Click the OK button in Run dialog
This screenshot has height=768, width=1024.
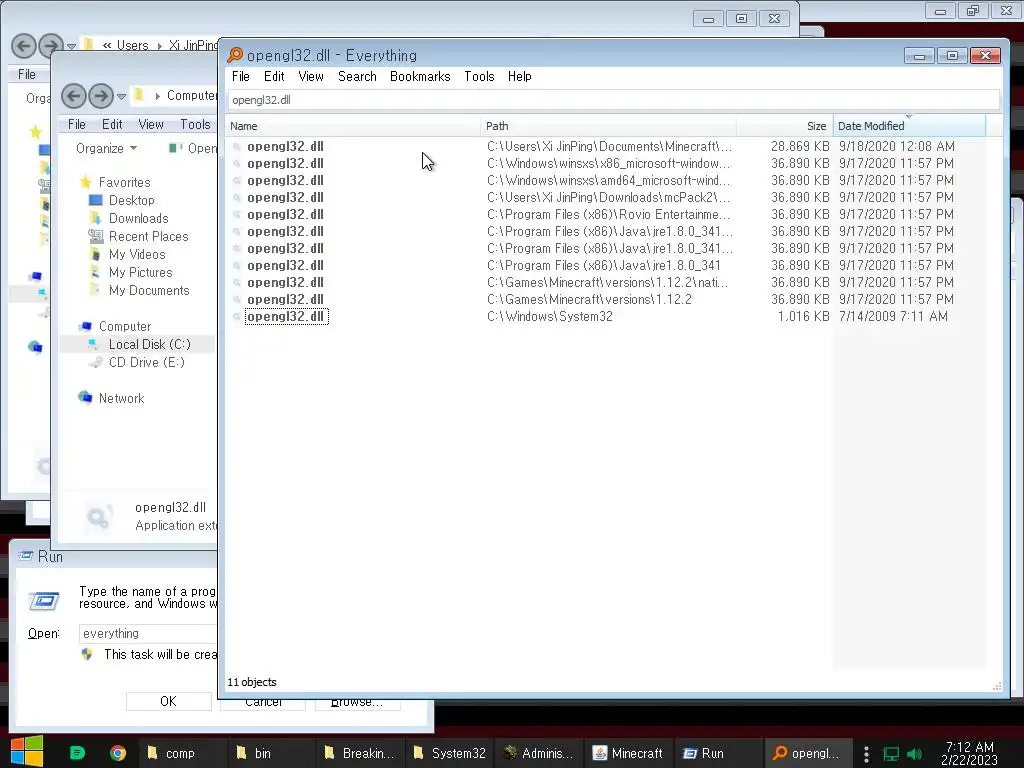click(x=168, y=701)
